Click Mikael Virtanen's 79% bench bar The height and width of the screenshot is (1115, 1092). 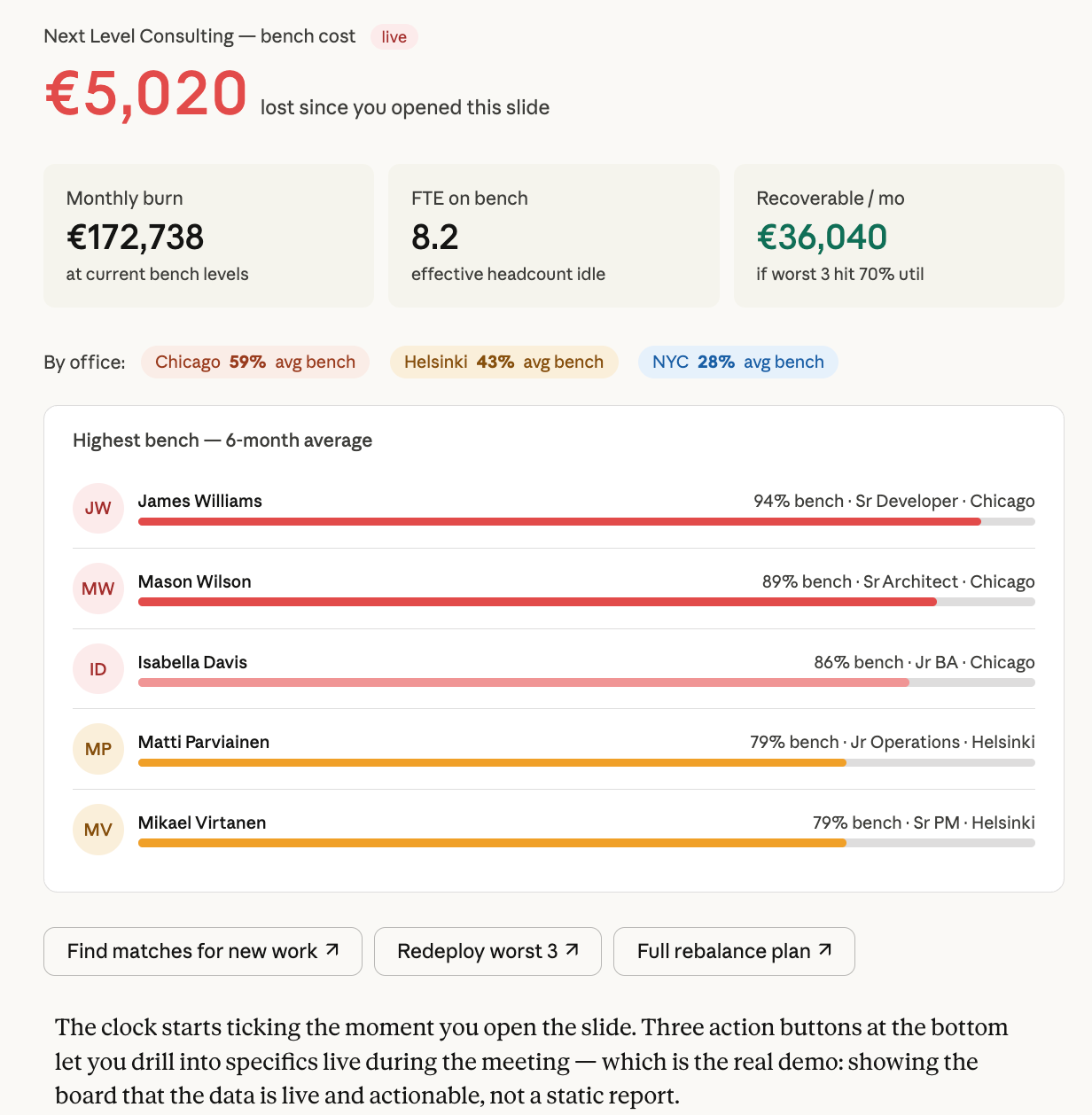[587, 843]
